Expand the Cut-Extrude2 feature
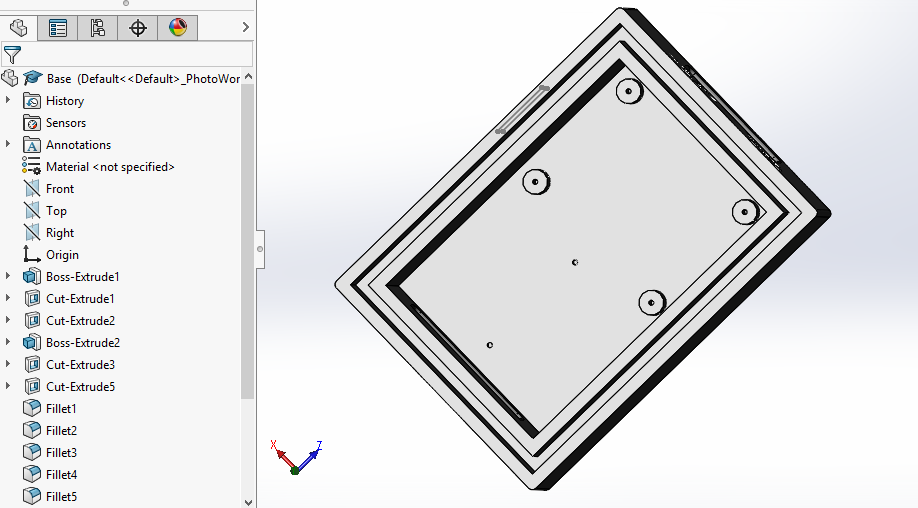 click(8, 320)
